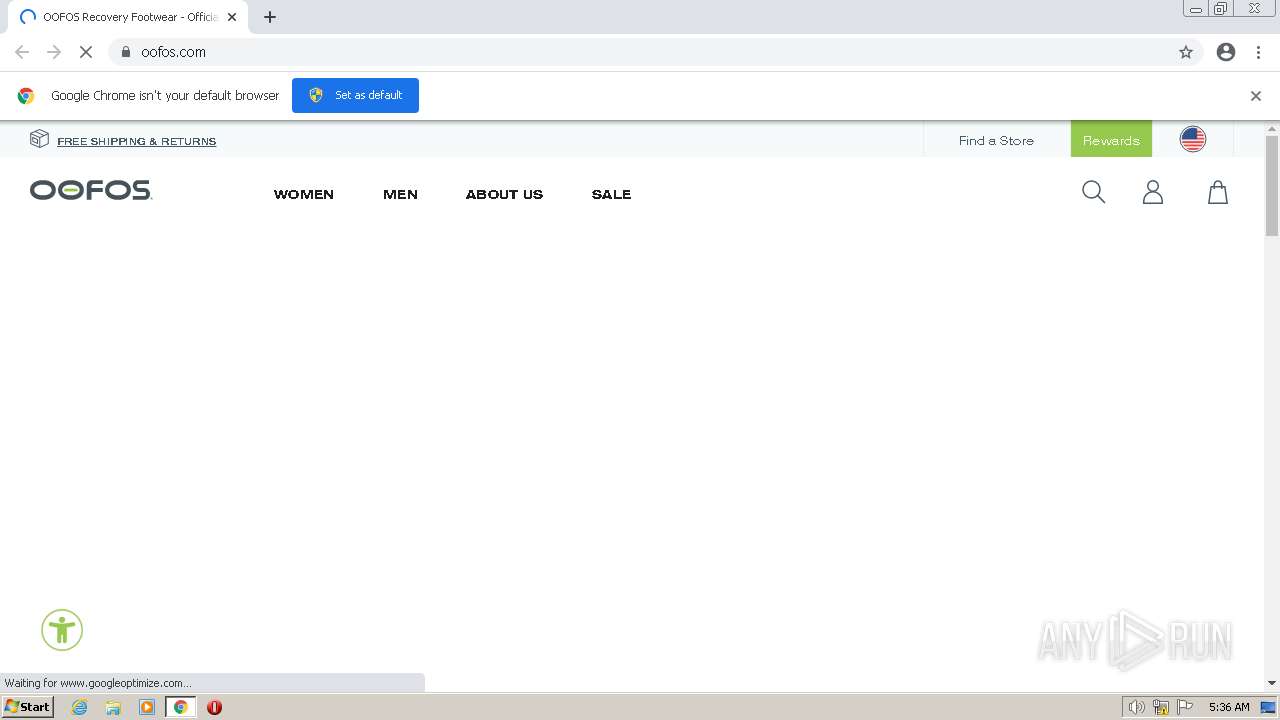Open the WOMEN menu
This screenshot has height=720, width=1280.
304,194
